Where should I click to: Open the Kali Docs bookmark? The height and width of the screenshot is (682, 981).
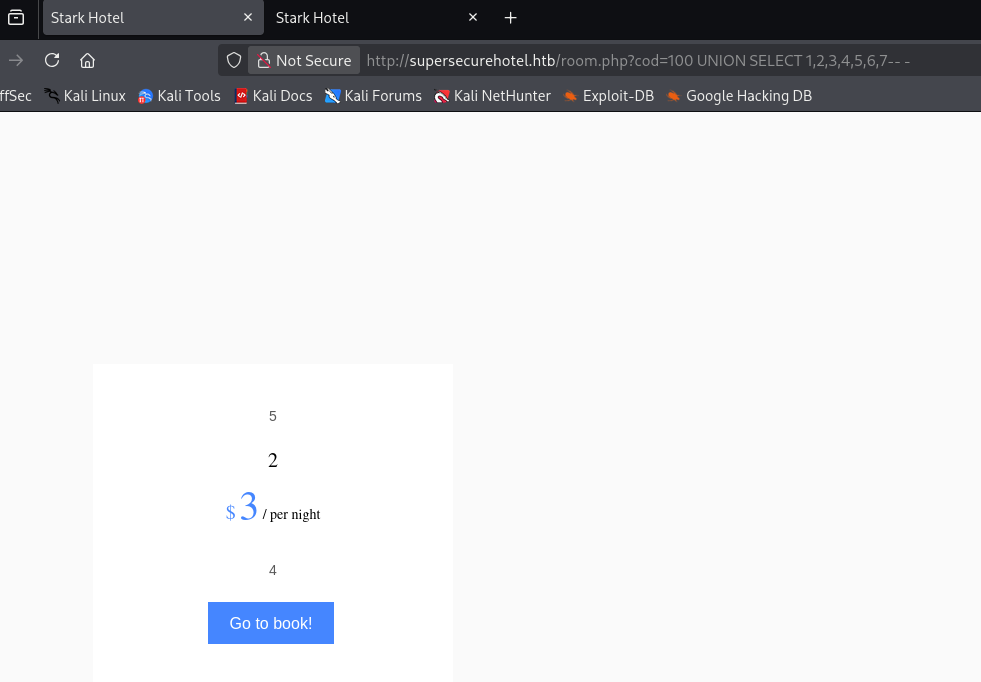point(273,96)
